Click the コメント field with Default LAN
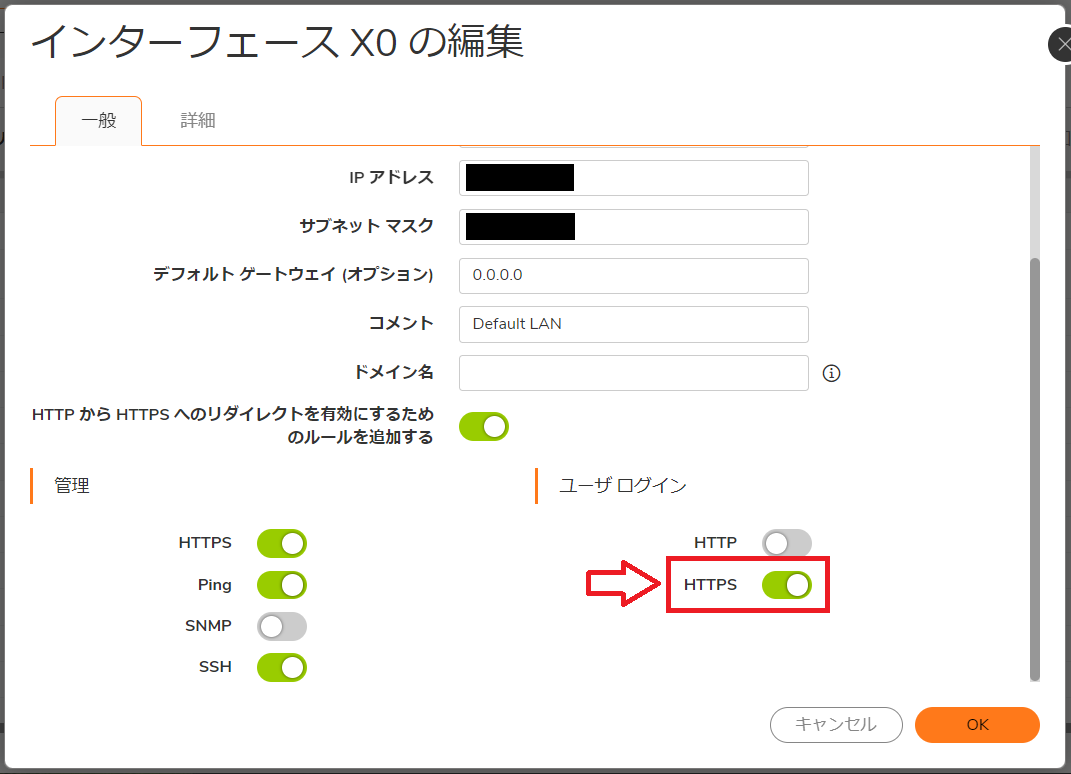Screen dimensions: 1071x774 click(x=633, y=324)
